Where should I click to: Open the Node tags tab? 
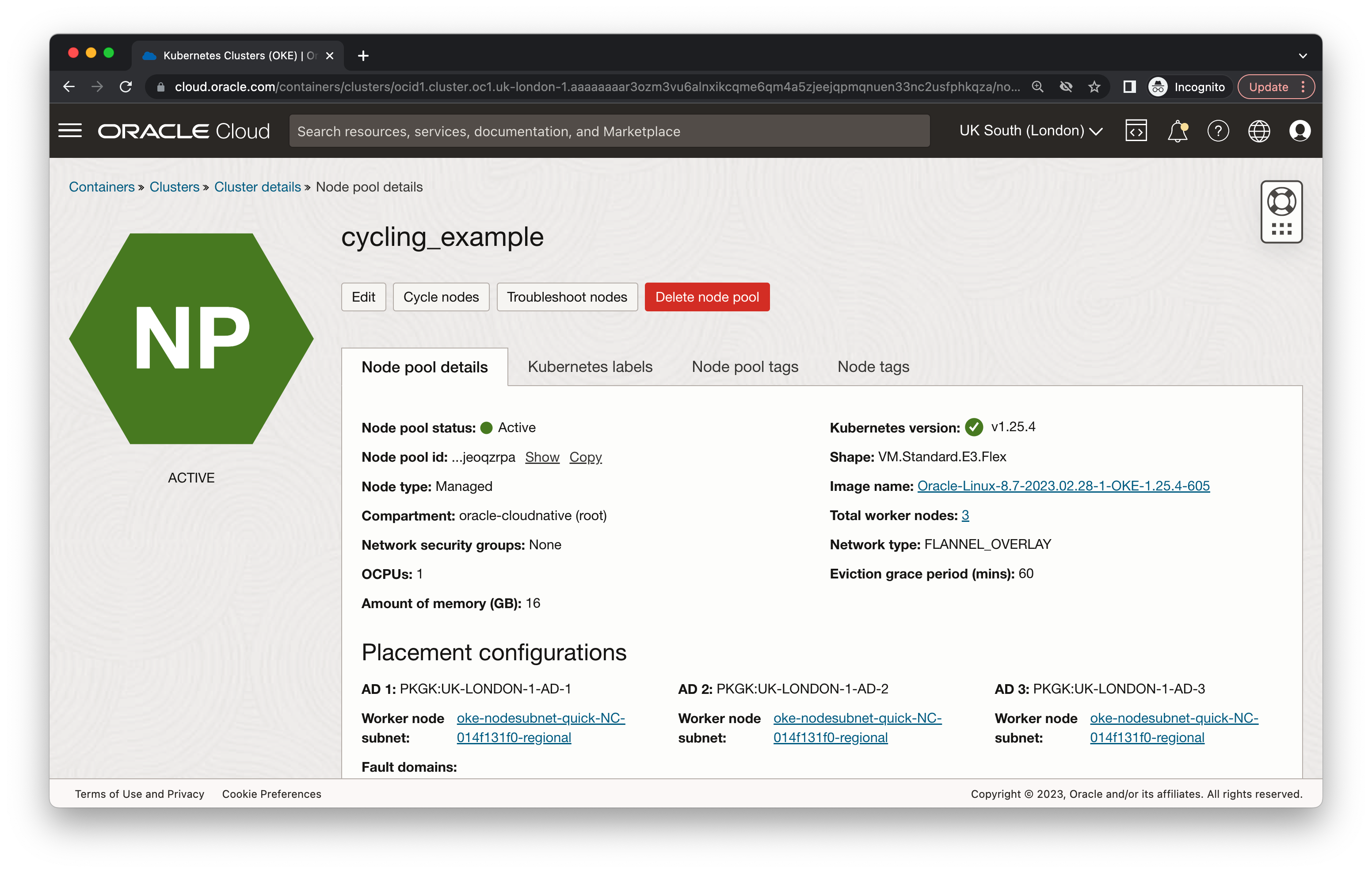(x=873, y=367)
